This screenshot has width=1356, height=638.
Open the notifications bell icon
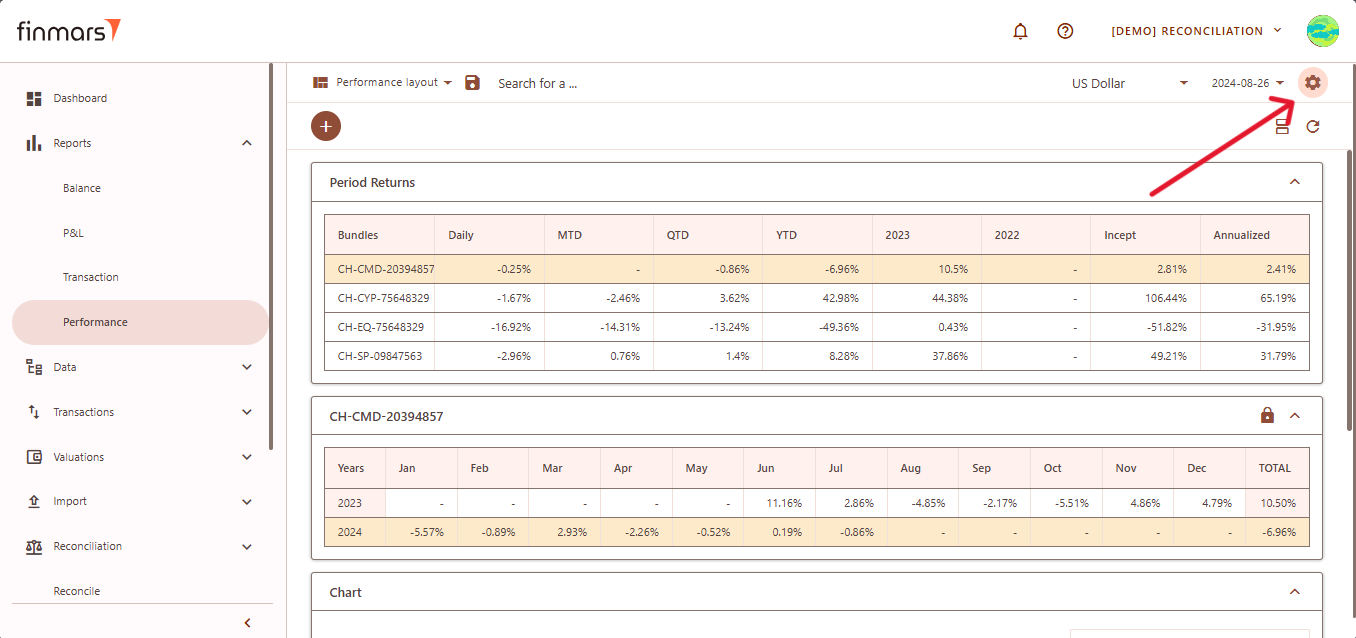[1020, 31]
